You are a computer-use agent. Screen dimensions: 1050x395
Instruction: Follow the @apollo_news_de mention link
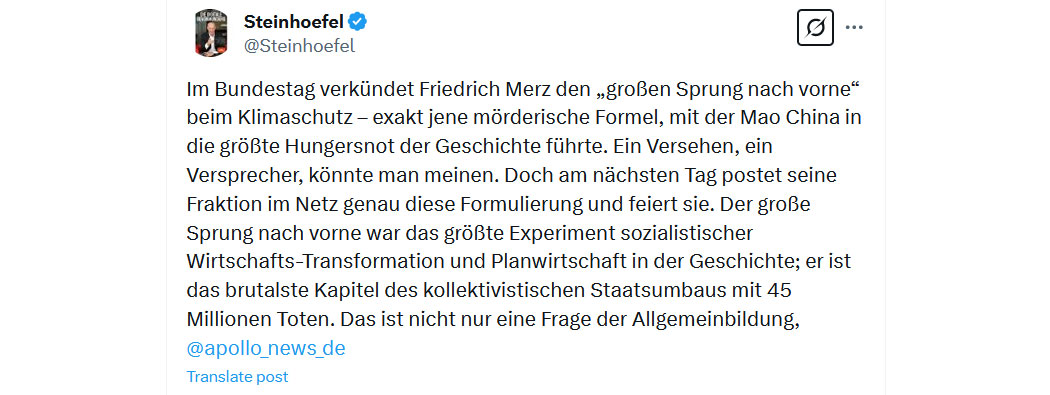(x=266, y=349)
